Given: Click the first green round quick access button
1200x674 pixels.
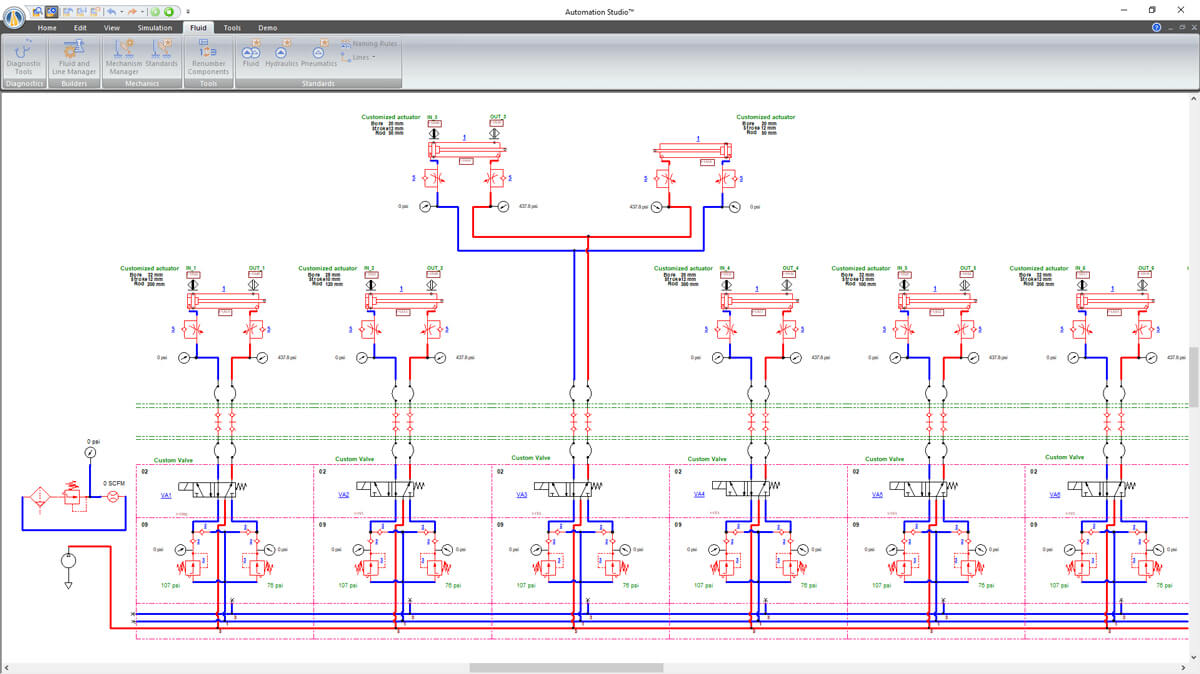Looking at the screenshot, I should point(155,11).
